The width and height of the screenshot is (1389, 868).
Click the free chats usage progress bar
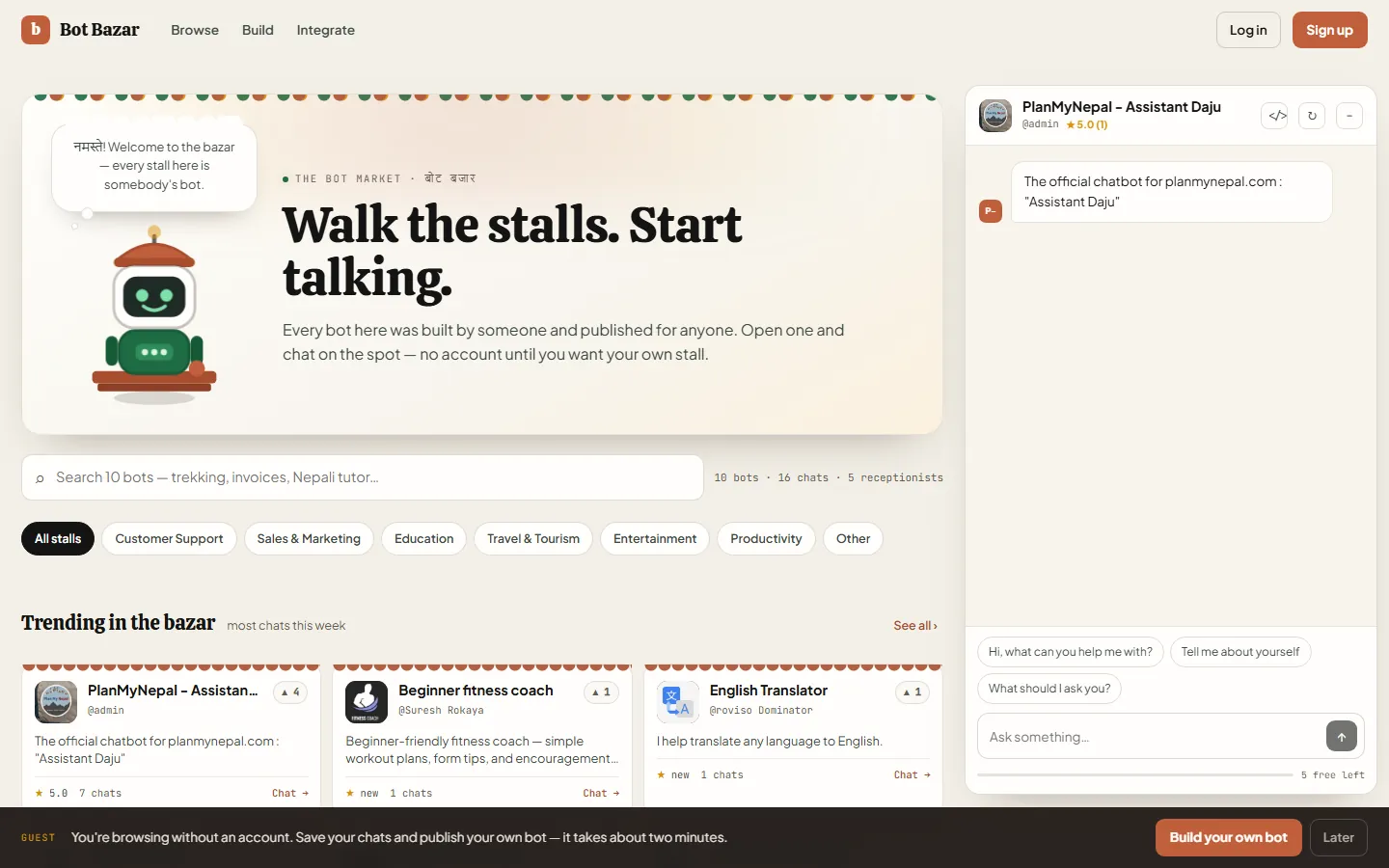(1134, 774)
